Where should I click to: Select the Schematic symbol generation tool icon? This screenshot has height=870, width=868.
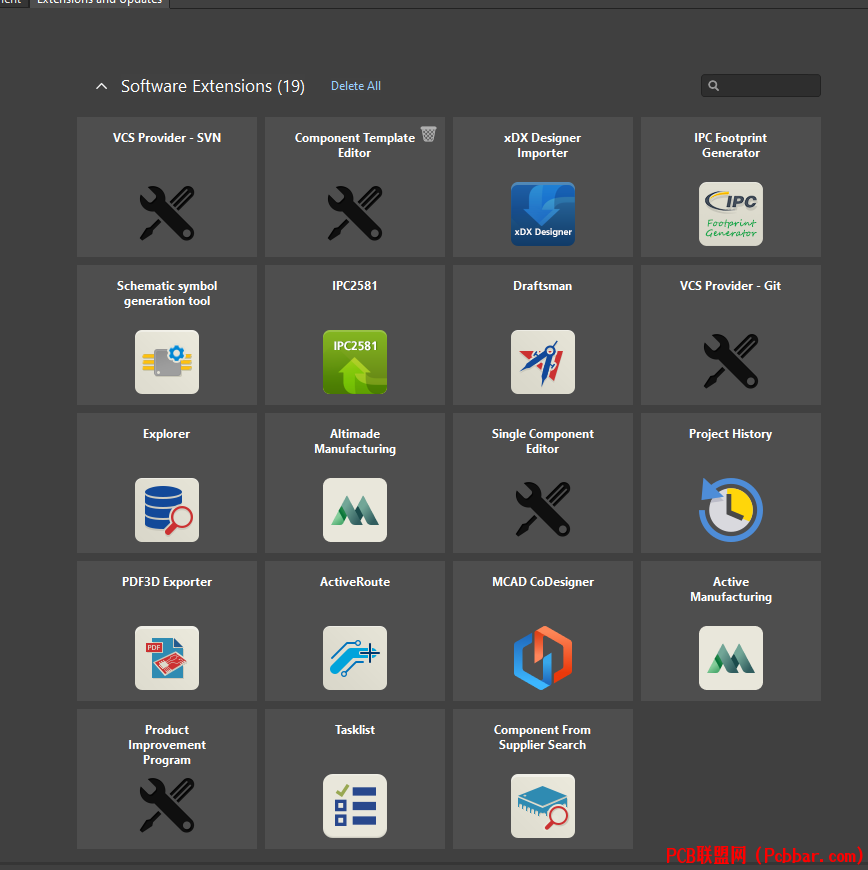click(167, 362)
